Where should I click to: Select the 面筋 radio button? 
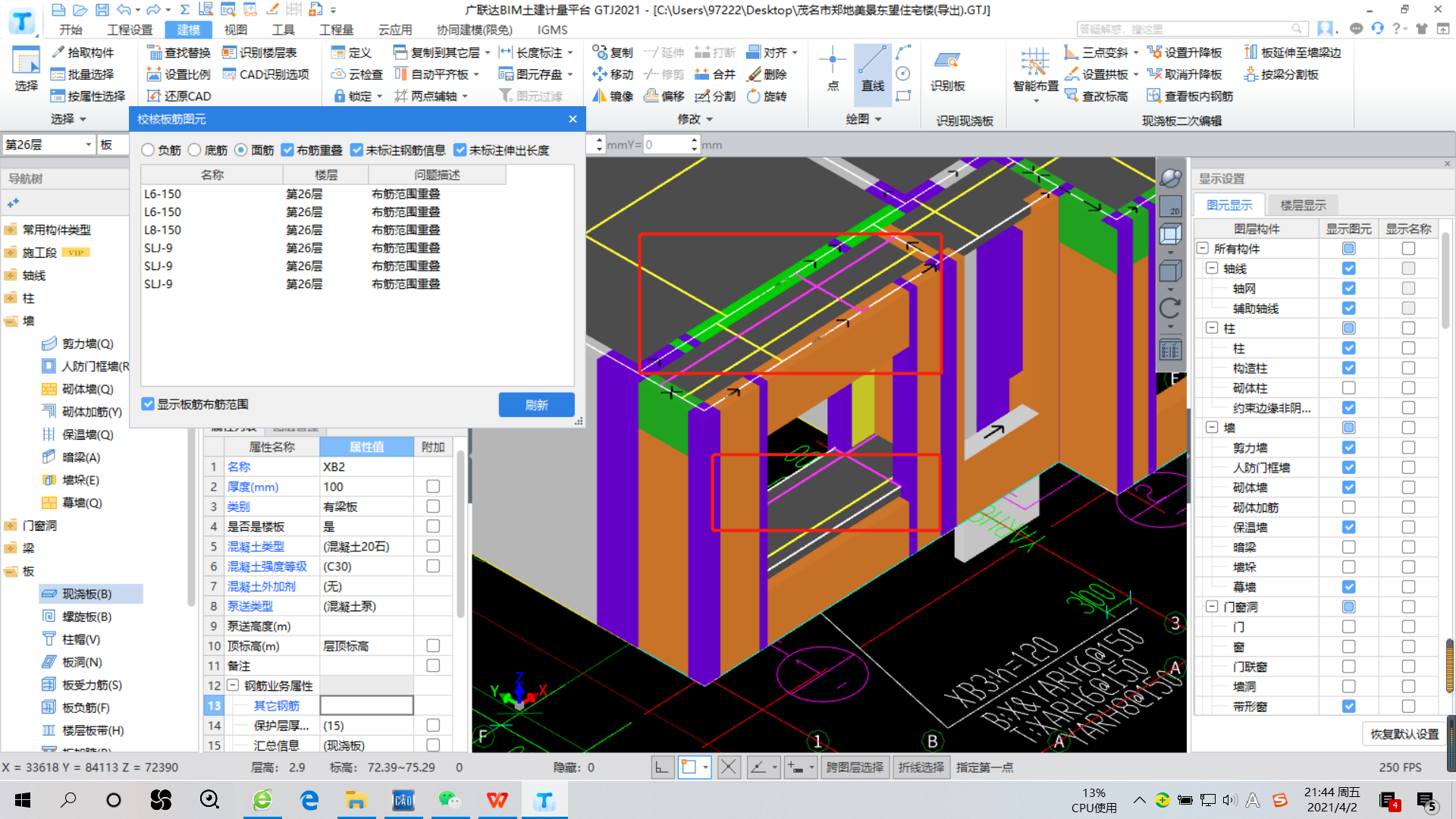click(x=241, y=150)
